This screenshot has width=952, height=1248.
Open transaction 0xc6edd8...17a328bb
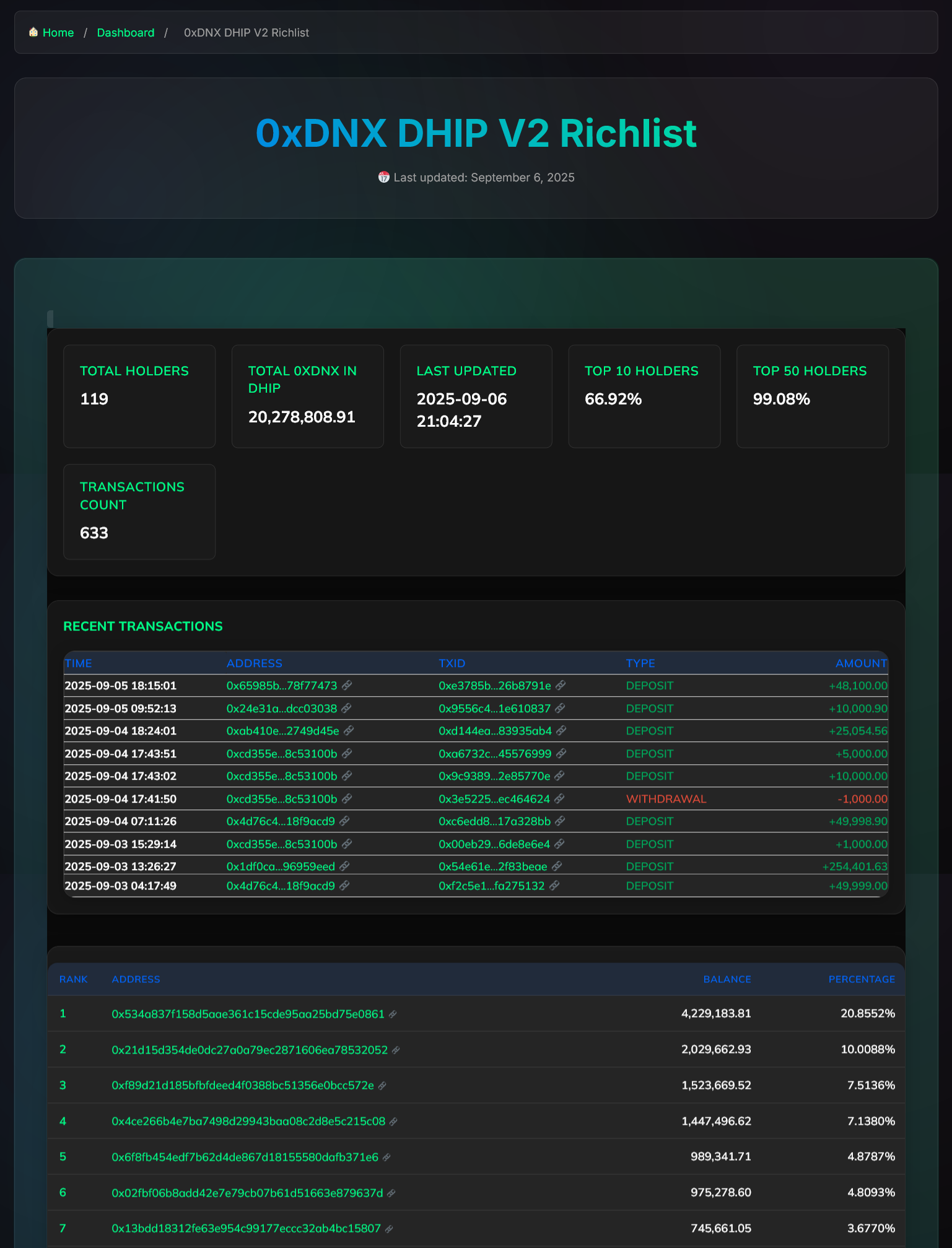(494, 821)
